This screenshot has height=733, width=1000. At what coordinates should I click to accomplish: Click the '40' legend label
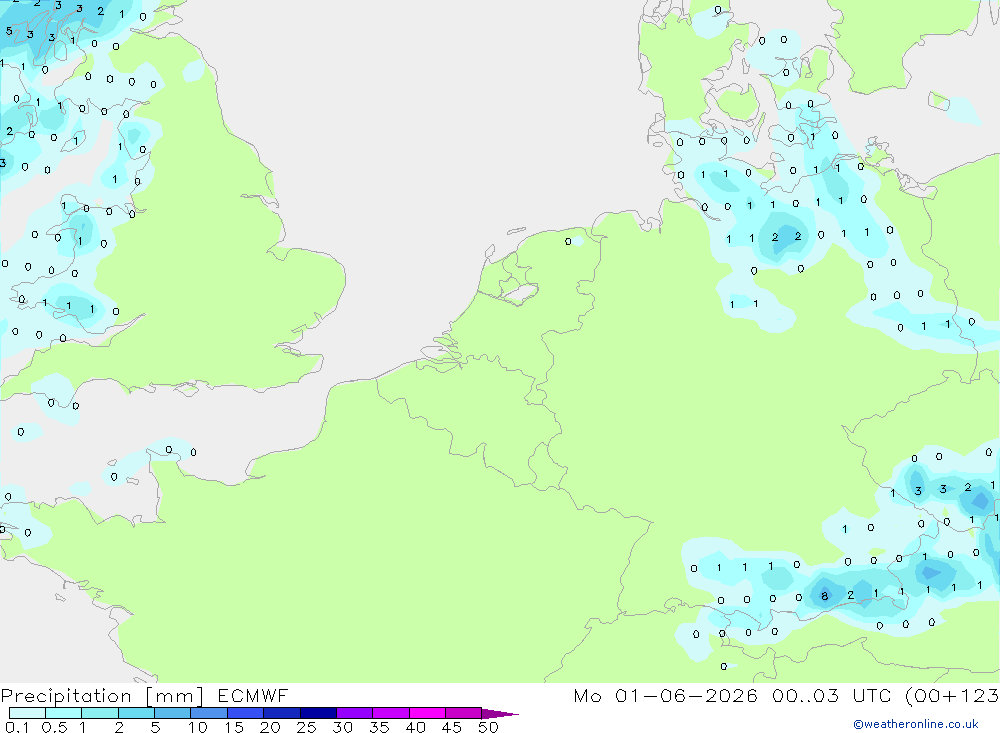(x=415, y=727)
